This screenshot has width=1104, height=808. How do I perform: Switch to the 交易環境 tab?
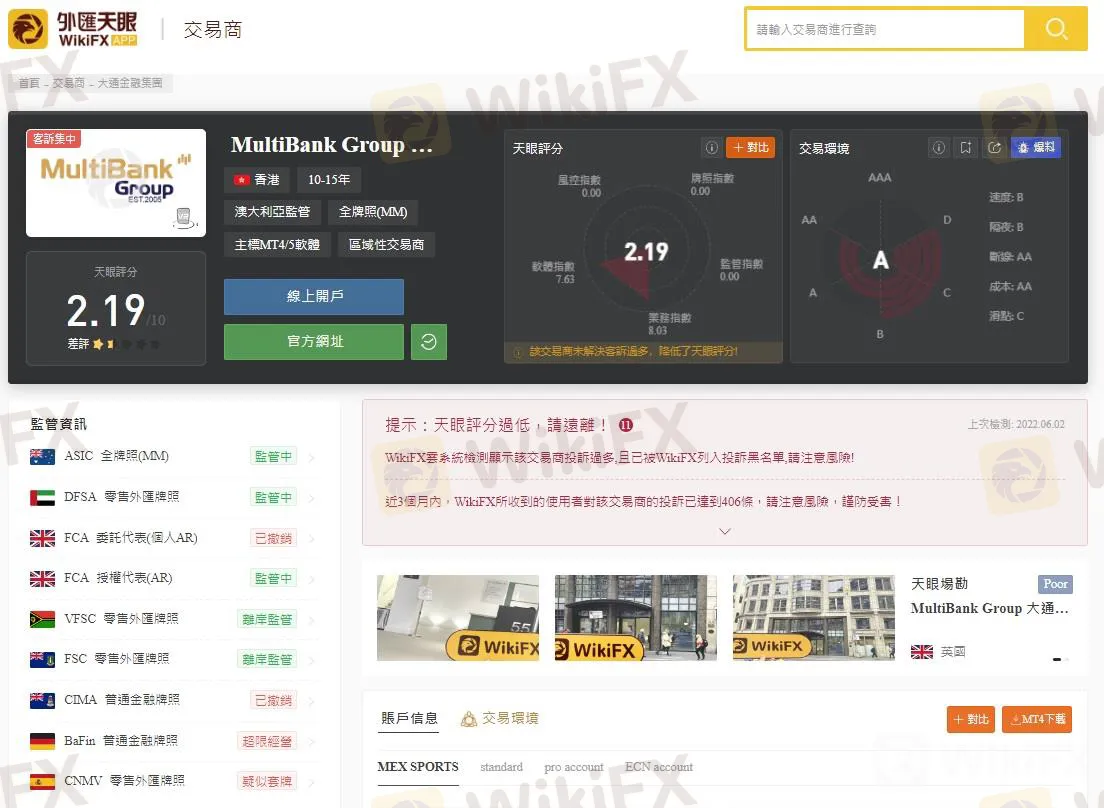point(500,719)
